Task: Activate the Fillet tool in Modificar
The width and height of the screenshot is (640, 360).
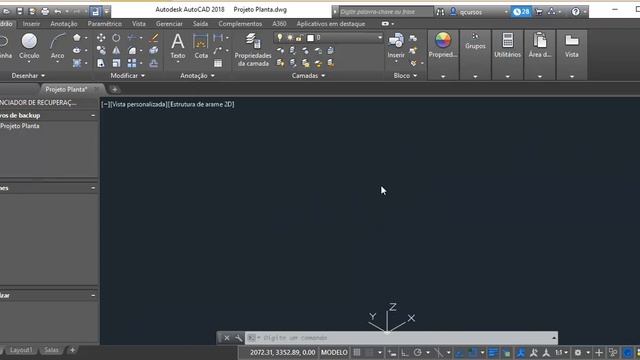Action: point(132,51)
